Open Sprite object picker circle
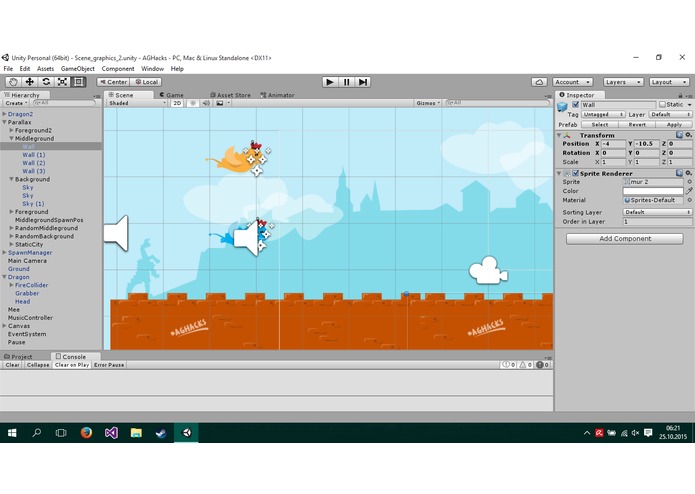Image resolution: width=695 pixels, height=494 pixels. (689, 182)
